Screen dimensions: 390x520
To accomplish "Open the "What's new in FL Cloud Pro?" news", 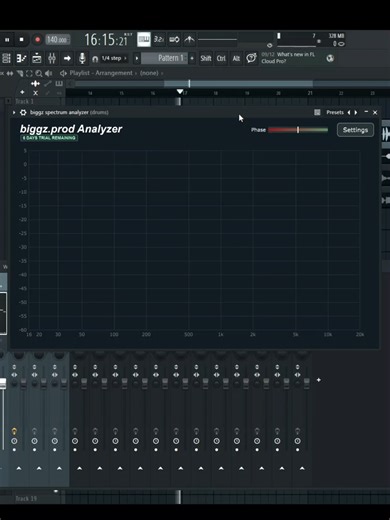I will click(288, 58).
